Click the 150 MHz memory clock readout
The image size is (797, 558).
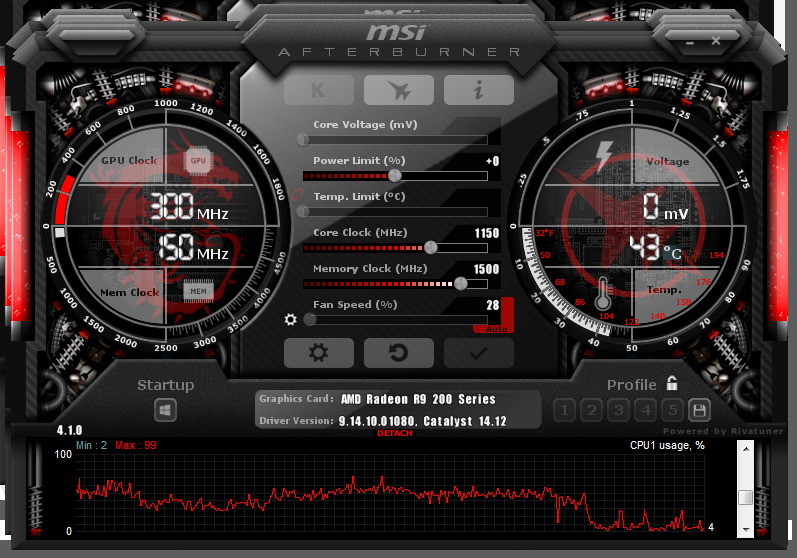click(x=193, y=247)
